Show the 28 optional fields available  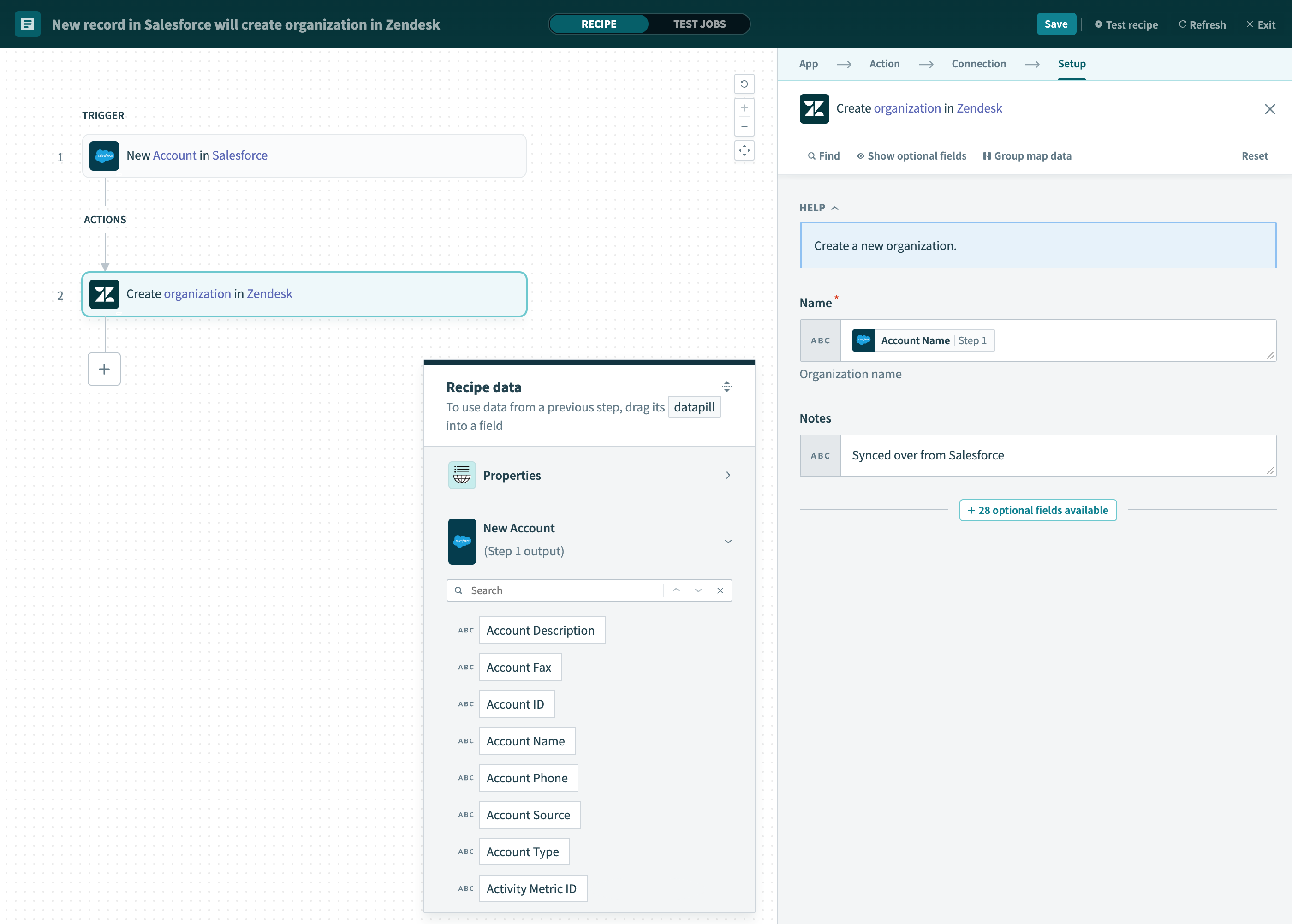[1037, 510]
